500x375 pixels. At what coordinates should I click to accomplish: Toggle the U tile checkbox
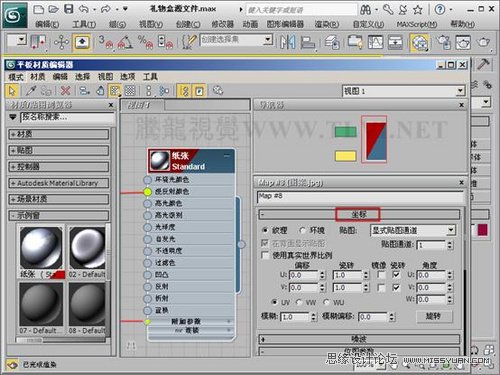(x=396, y=275)
